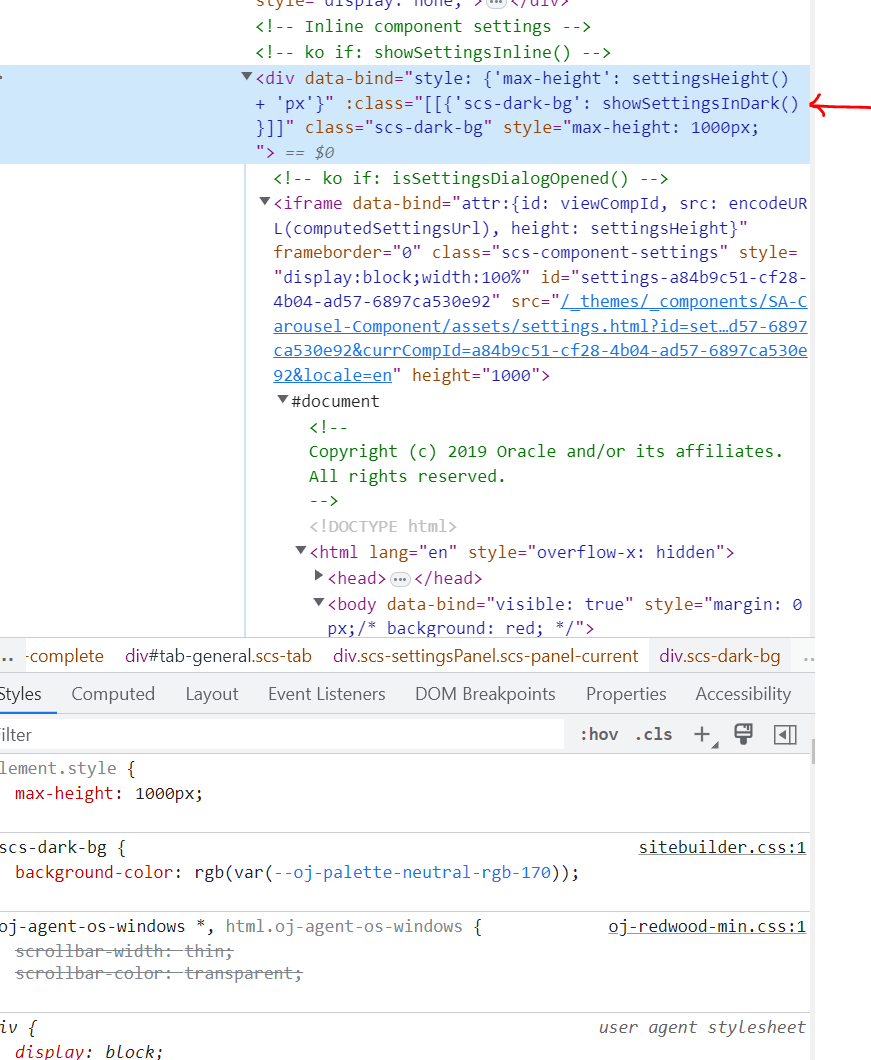The width and height of the screenshot is (871, 1060).
Task: Select the isSettingsDialogOpened comment node
Action: (x=471, y=178)
